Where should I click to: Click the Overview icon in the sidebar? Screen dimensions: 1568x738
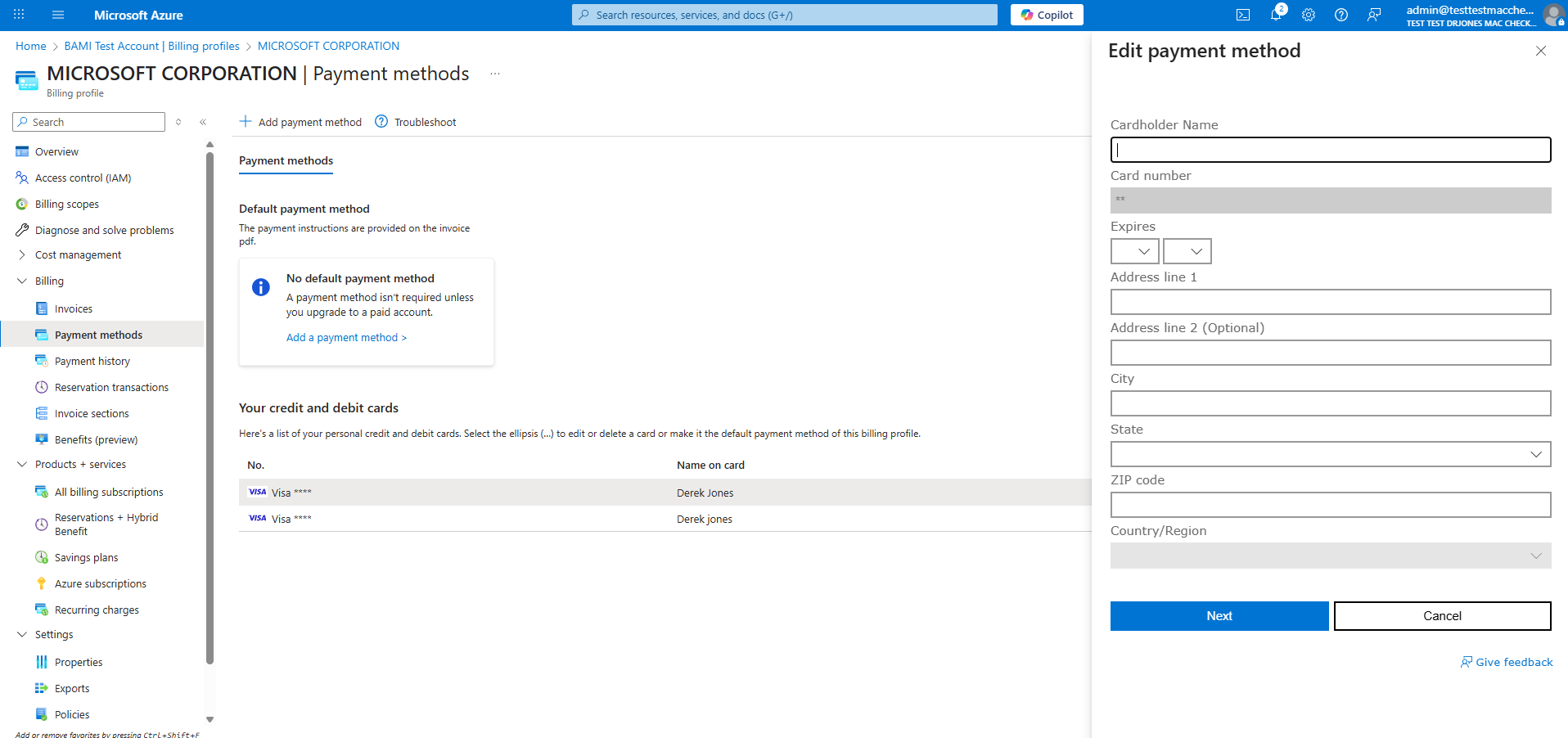tap(22, 151)
